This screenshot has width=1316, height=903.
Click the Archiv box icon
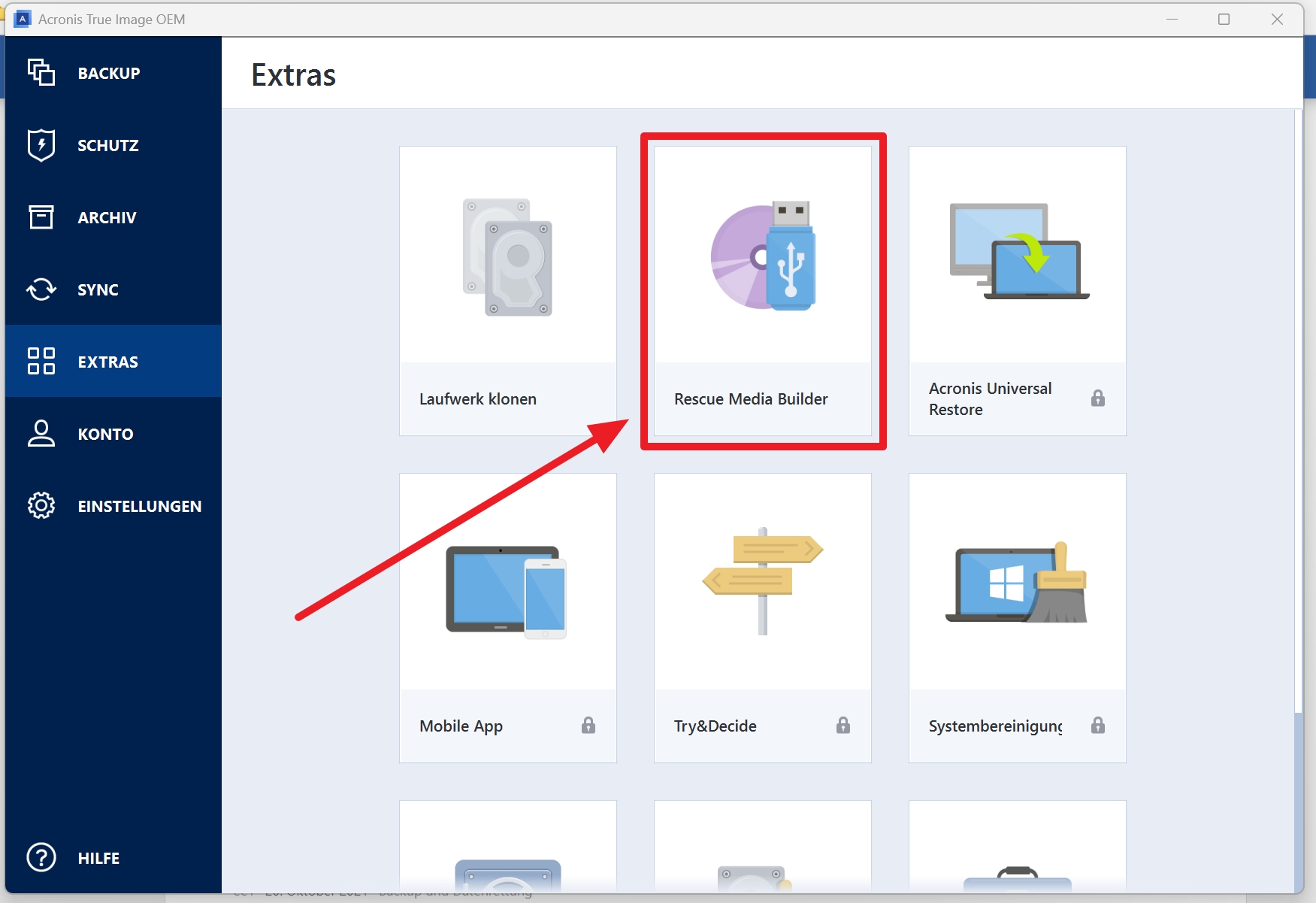pos(41,217)
